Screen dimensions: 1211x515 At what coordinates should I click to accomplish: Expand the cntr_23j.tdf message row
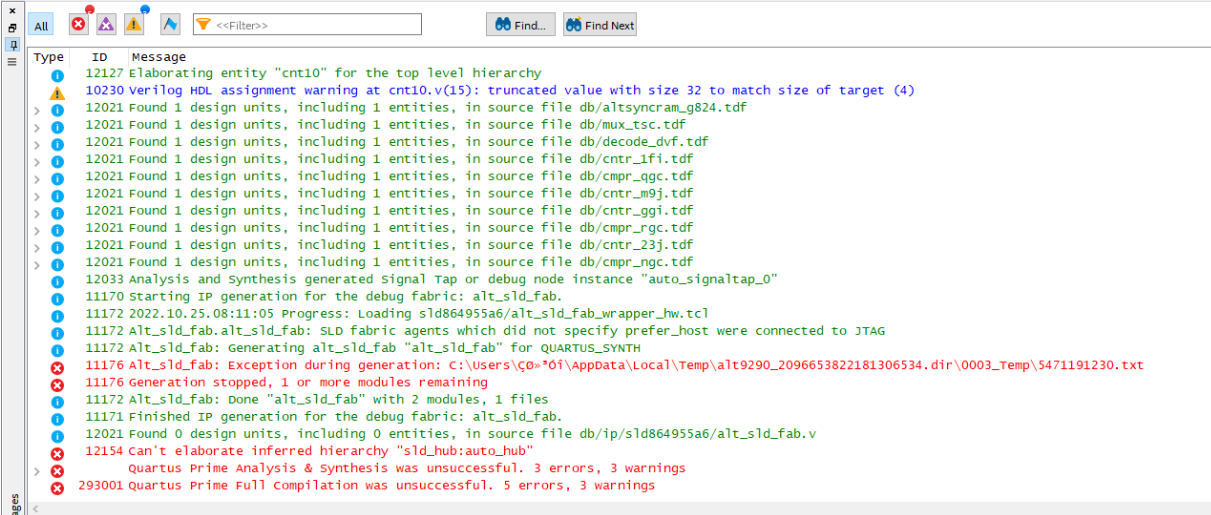(37, 247)
